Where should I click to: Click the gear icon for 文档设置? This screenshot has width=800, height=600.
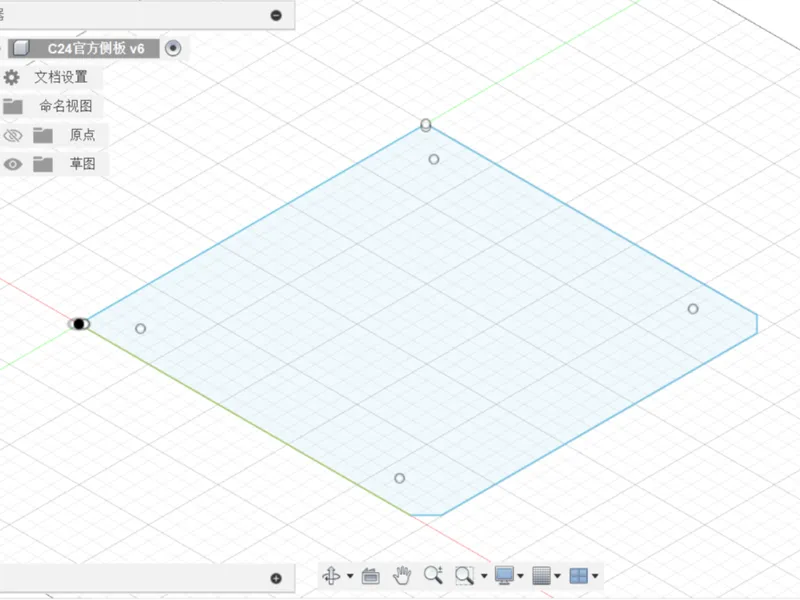tap(11, 78)
